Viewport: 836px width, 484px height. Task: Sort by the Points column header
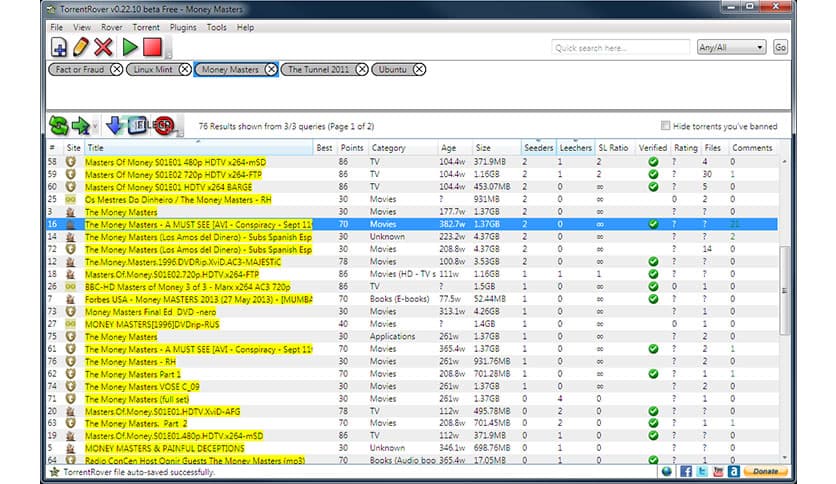(x=352, y=148)
